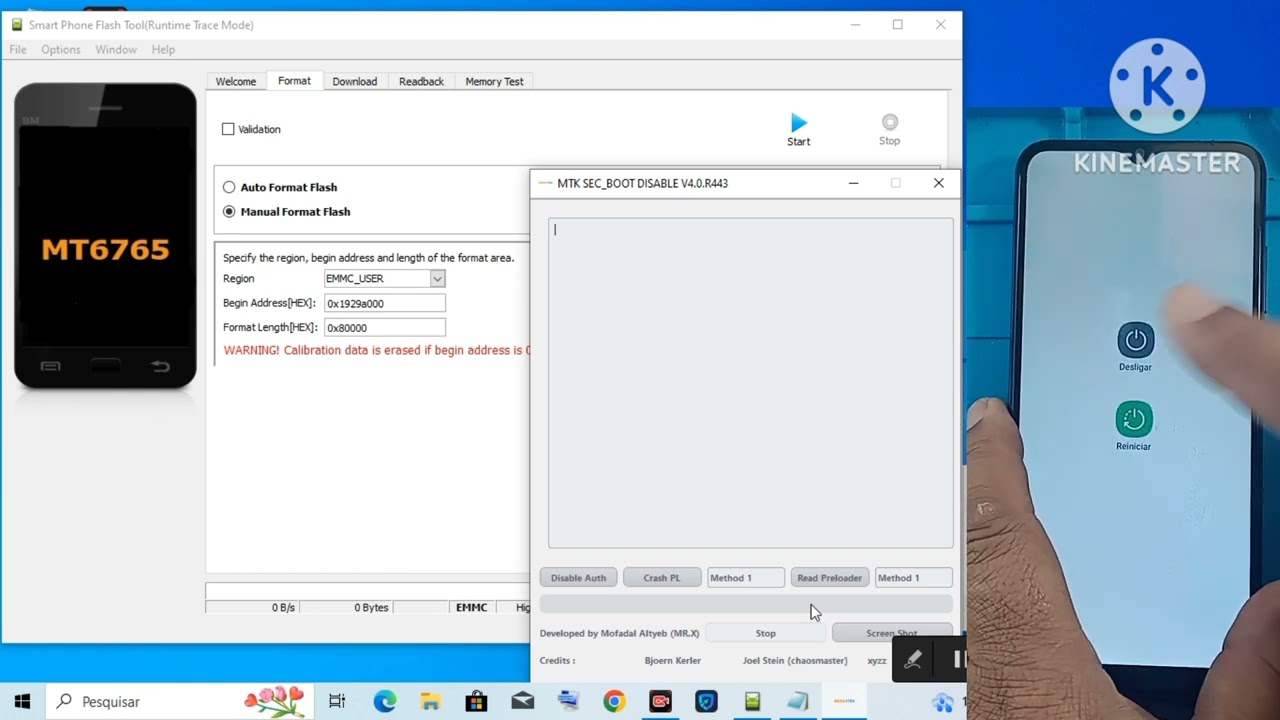Open the Method 1 dropdown beside Crash PL
Screen dimensions: 1280x720
[x=745, y=578]
